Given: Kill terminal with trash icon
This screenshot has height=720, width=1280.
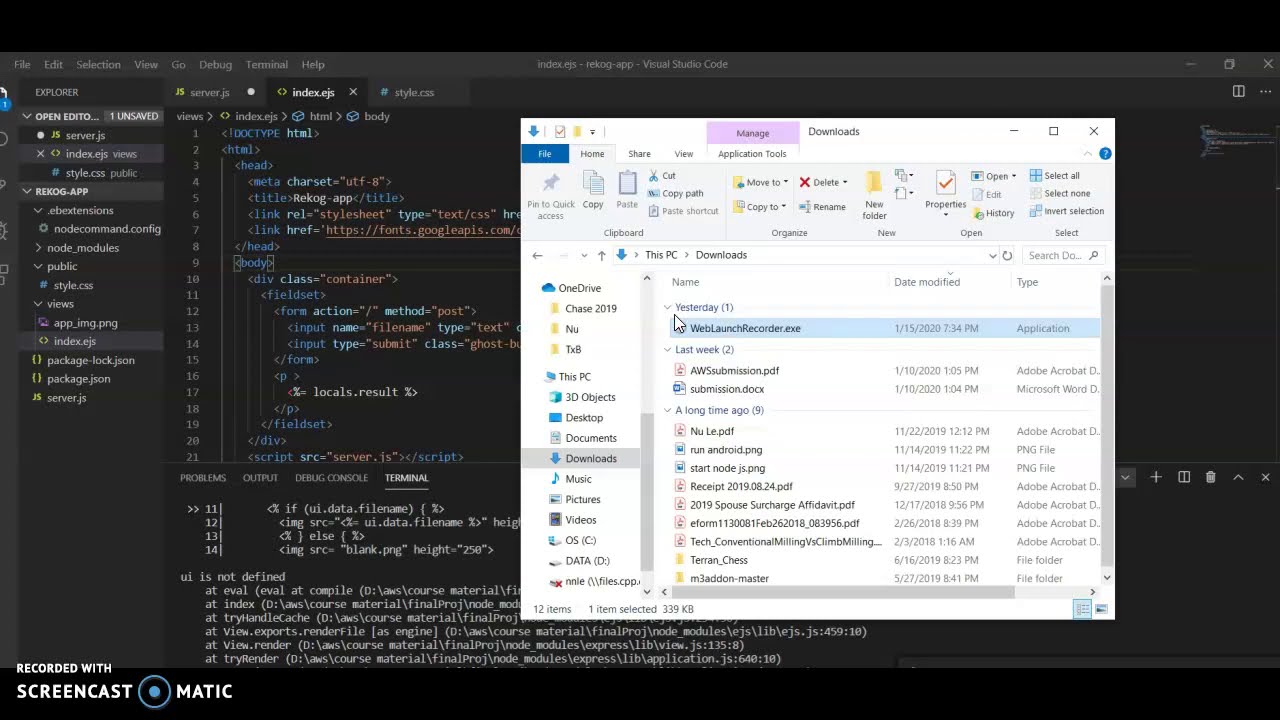Looking at the screenshot, I should tap(1211, 478).
